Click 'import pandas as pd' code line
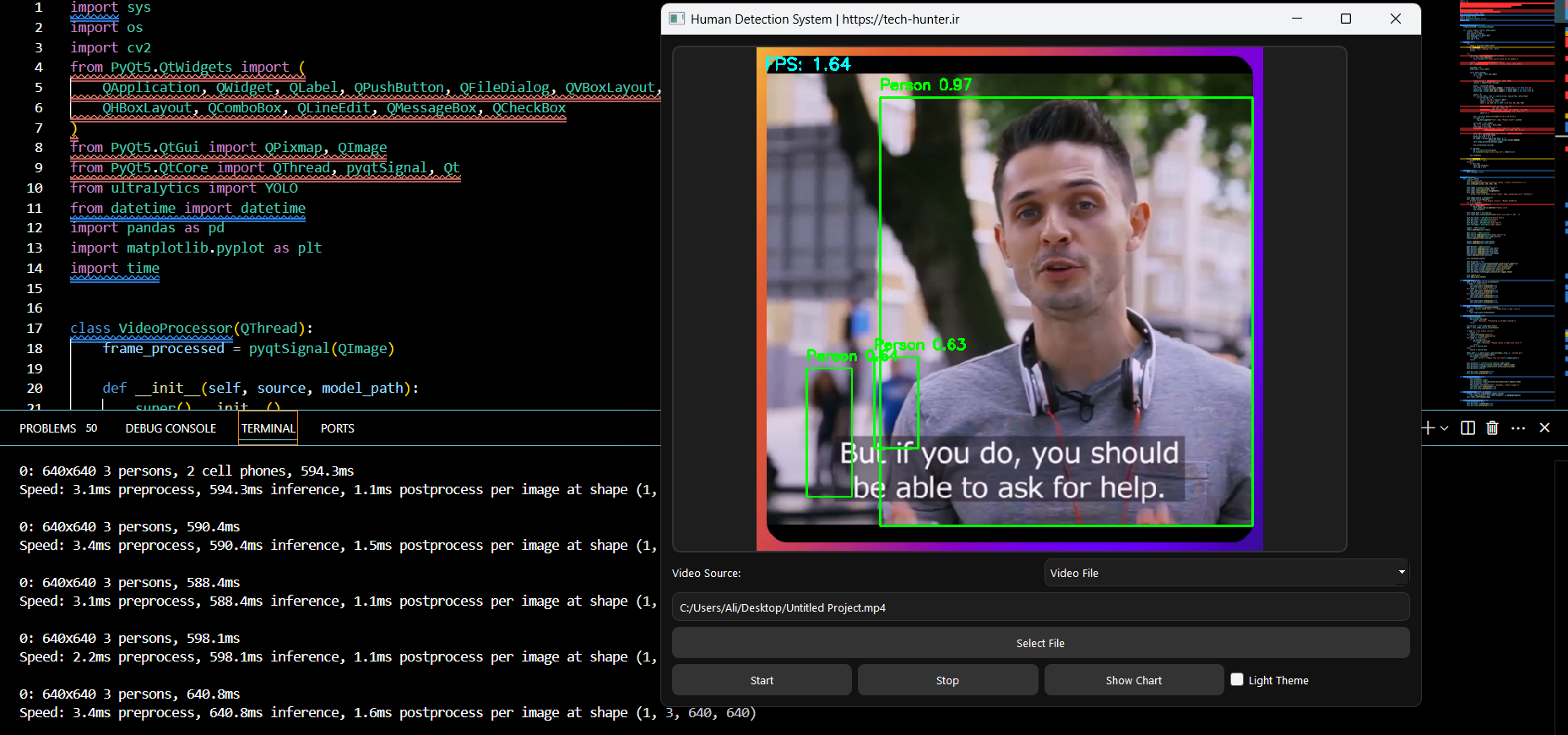The image size is (1568, 735). (x=147, y=227)
